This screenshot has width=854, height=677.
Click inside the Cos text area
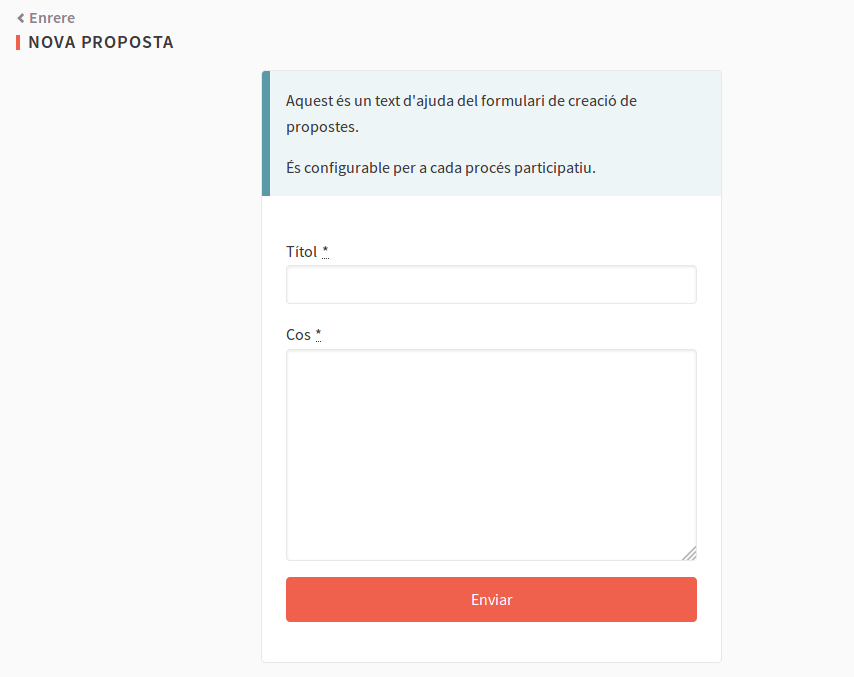(x=491, y=454)
